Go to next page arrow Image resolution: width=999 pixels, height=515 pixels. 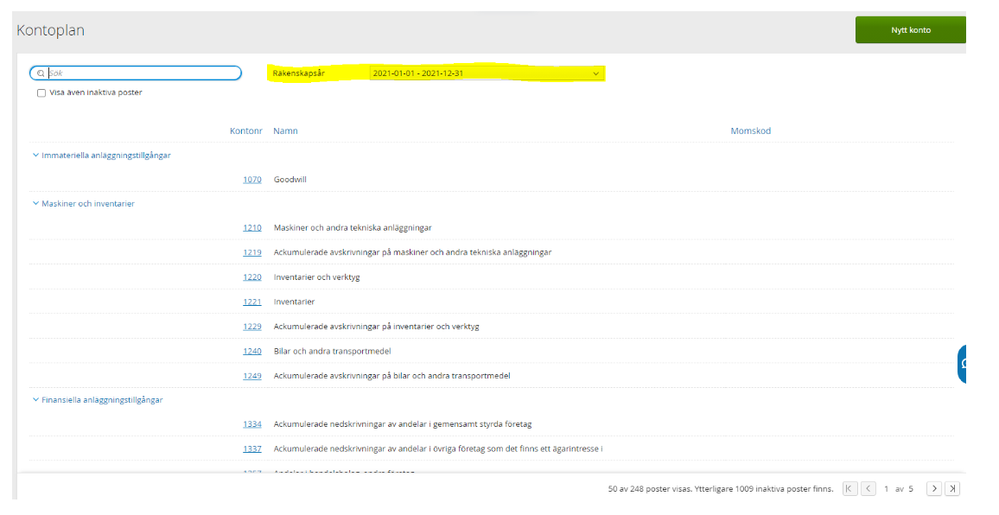[x=934, y=489]
